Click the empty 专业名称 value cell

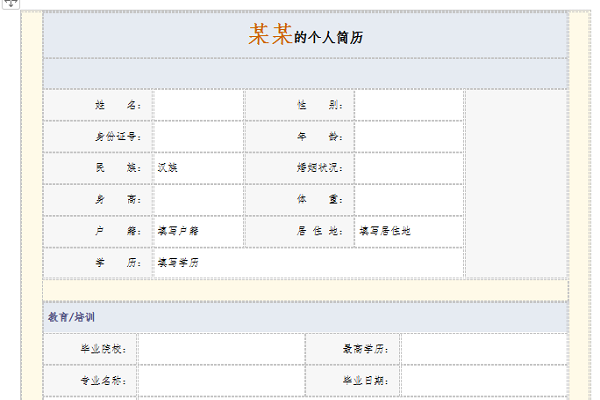(221, 381)
